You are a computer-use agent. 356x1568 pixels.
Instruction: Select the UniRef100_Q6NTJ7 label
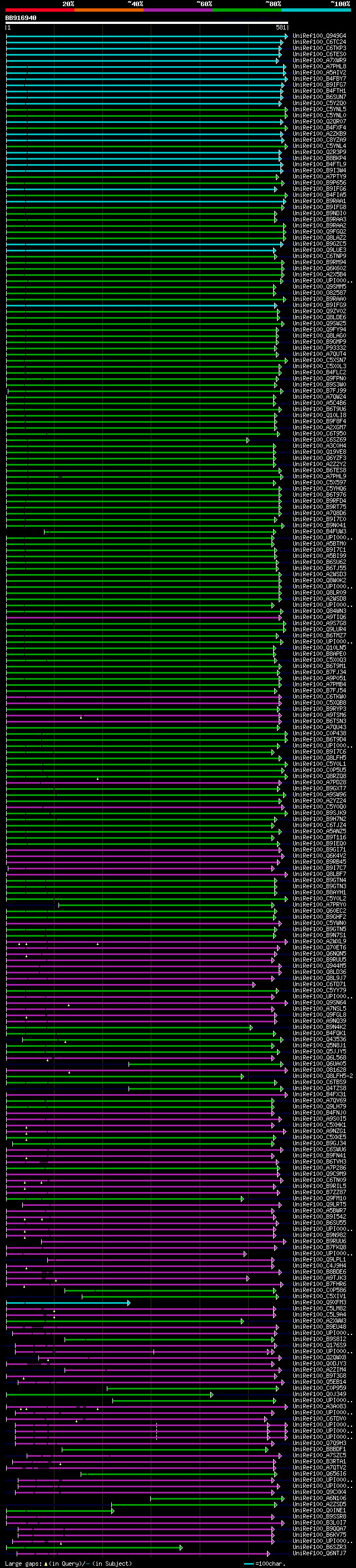319,1554
